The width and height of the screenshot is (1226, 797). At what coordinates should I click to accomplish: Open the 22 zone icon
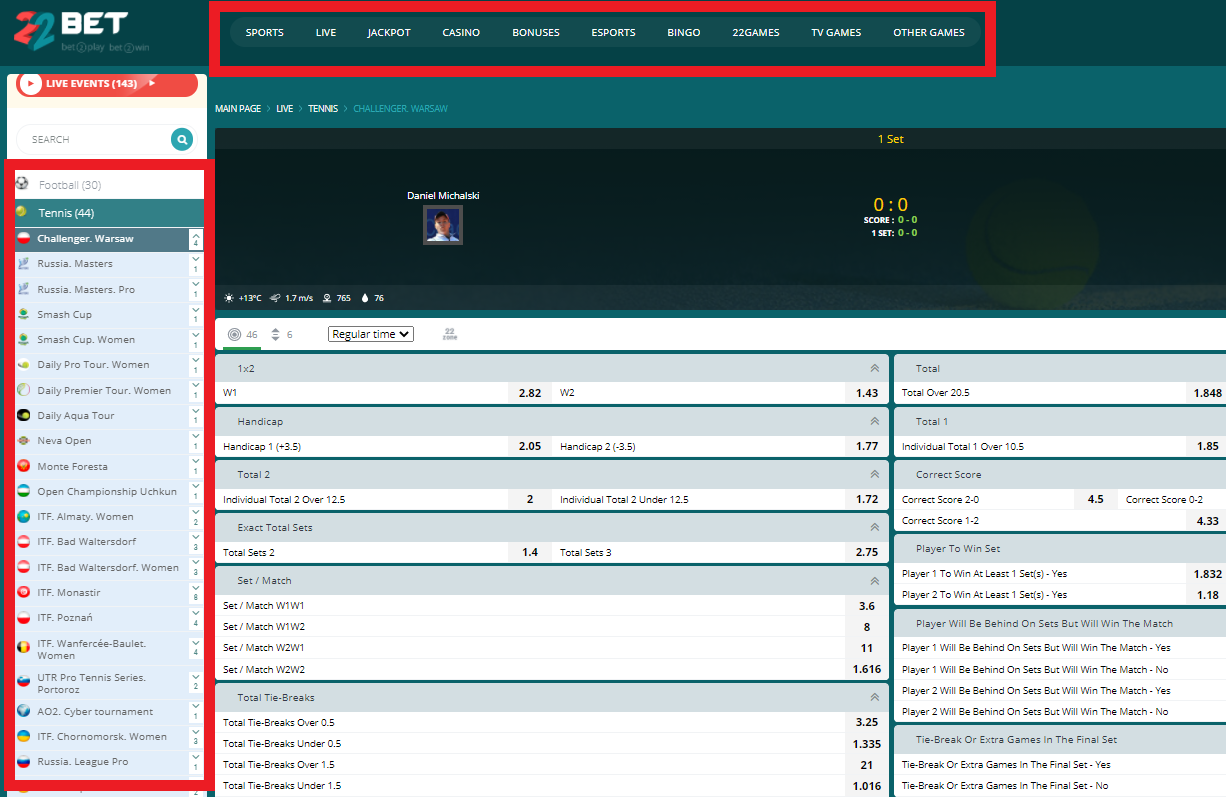click(450, 334)
